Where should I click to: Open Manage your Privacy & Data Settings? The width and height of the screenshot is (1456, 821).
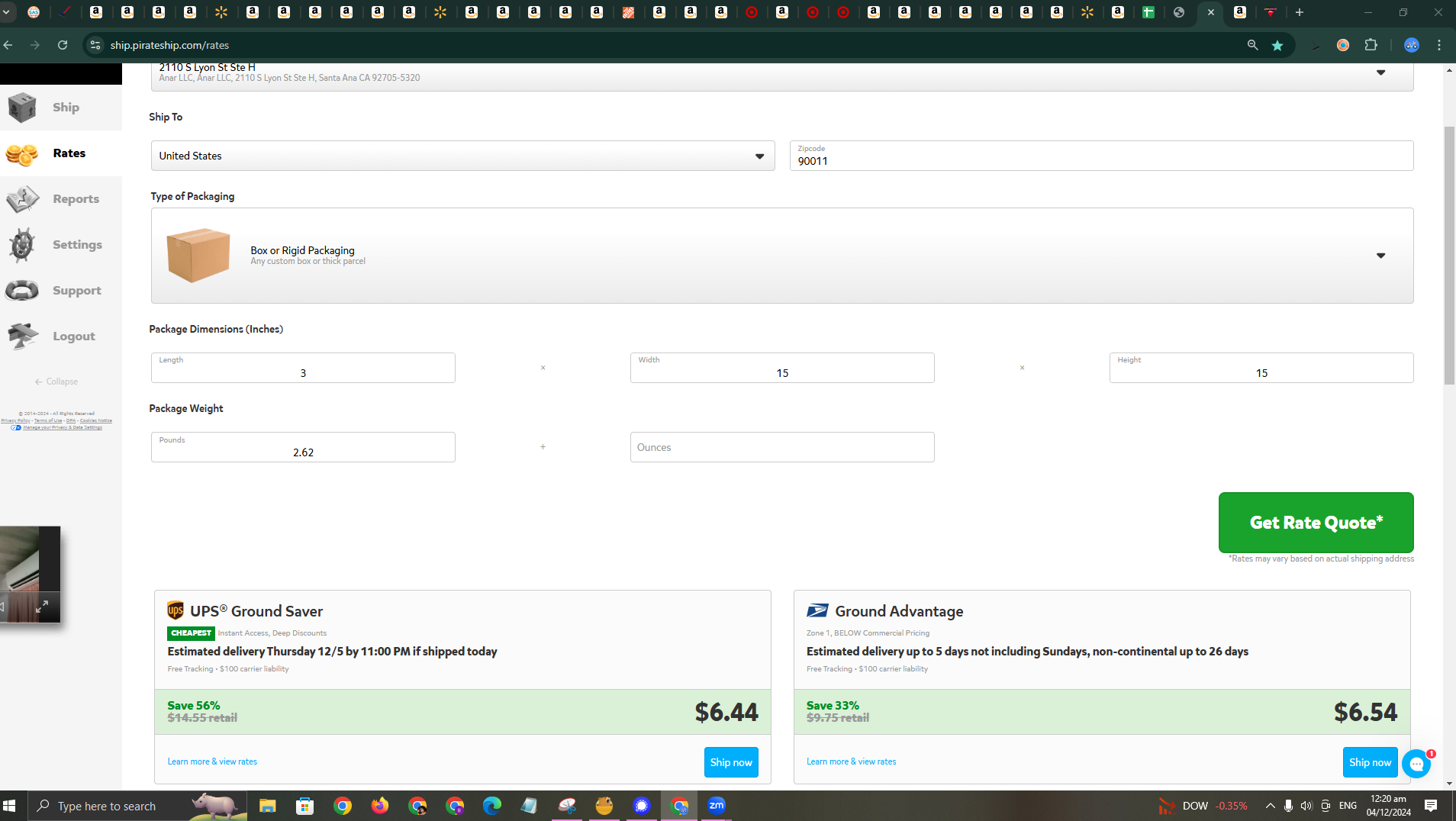pyautogui.click(x=63, y=427)
